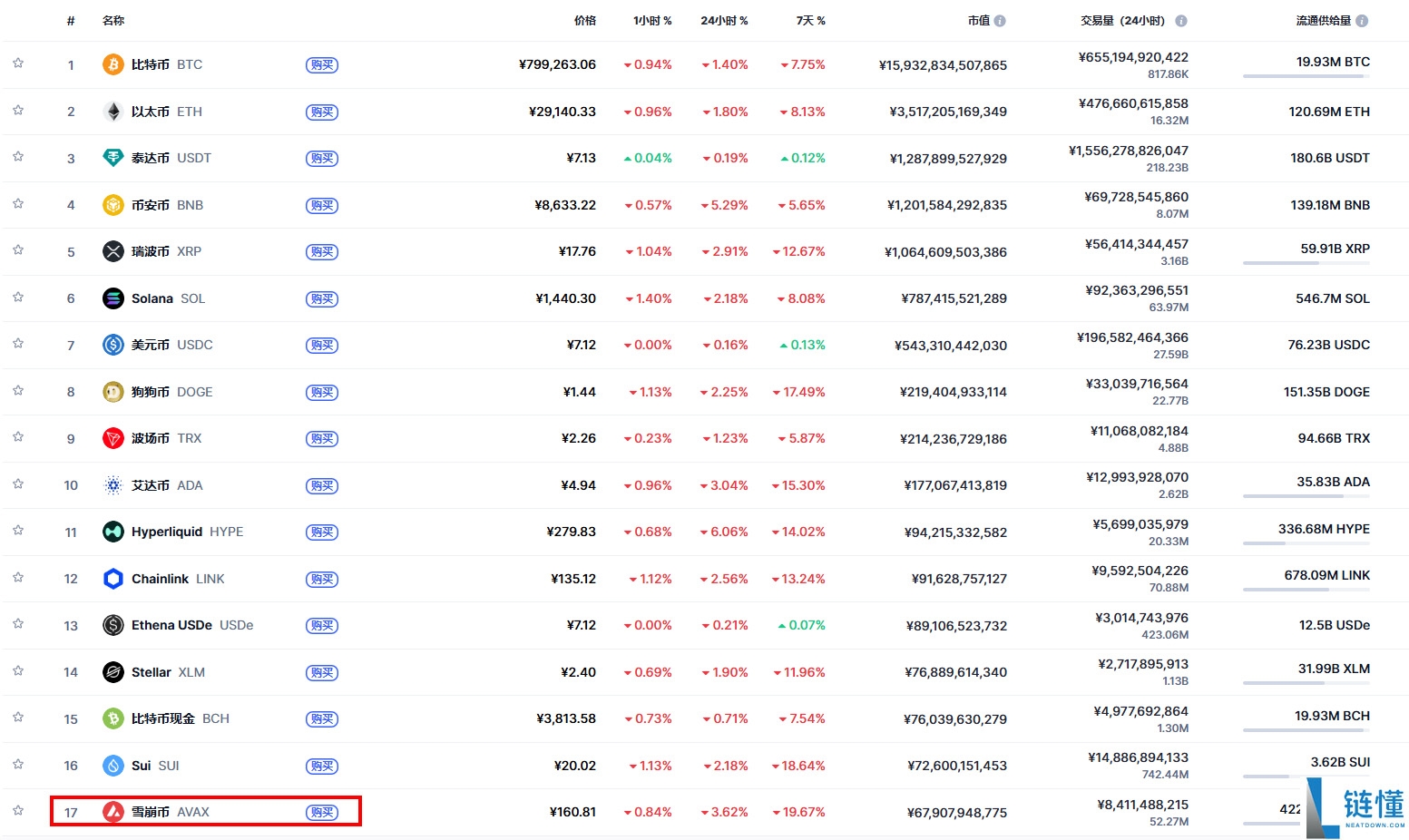This screenshot has width=1409, height=840.
Task: Click the 购买 button for ETH
Action: [x=322, y=112]
